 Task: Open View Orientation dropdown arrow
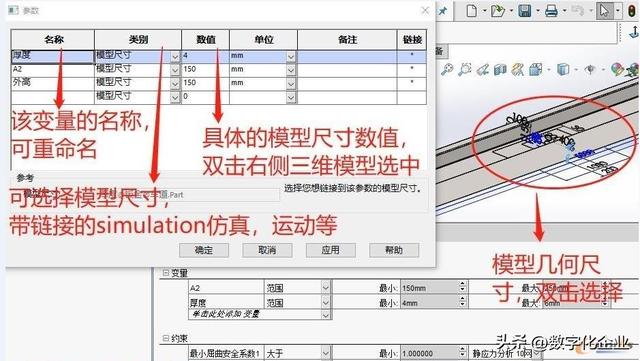548,70
